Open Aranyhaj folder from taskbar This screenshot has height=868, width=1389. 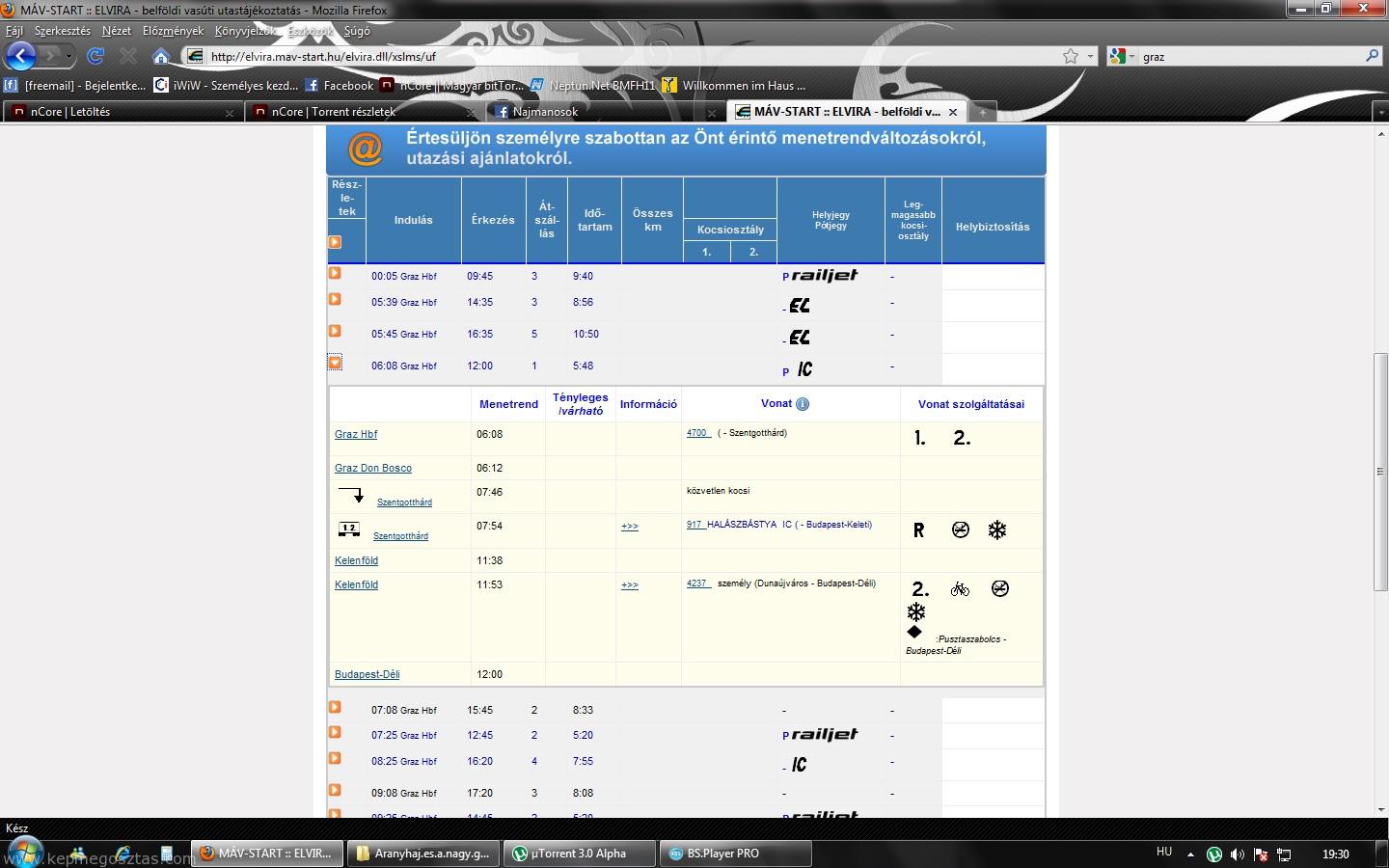(x=422, y=854)
